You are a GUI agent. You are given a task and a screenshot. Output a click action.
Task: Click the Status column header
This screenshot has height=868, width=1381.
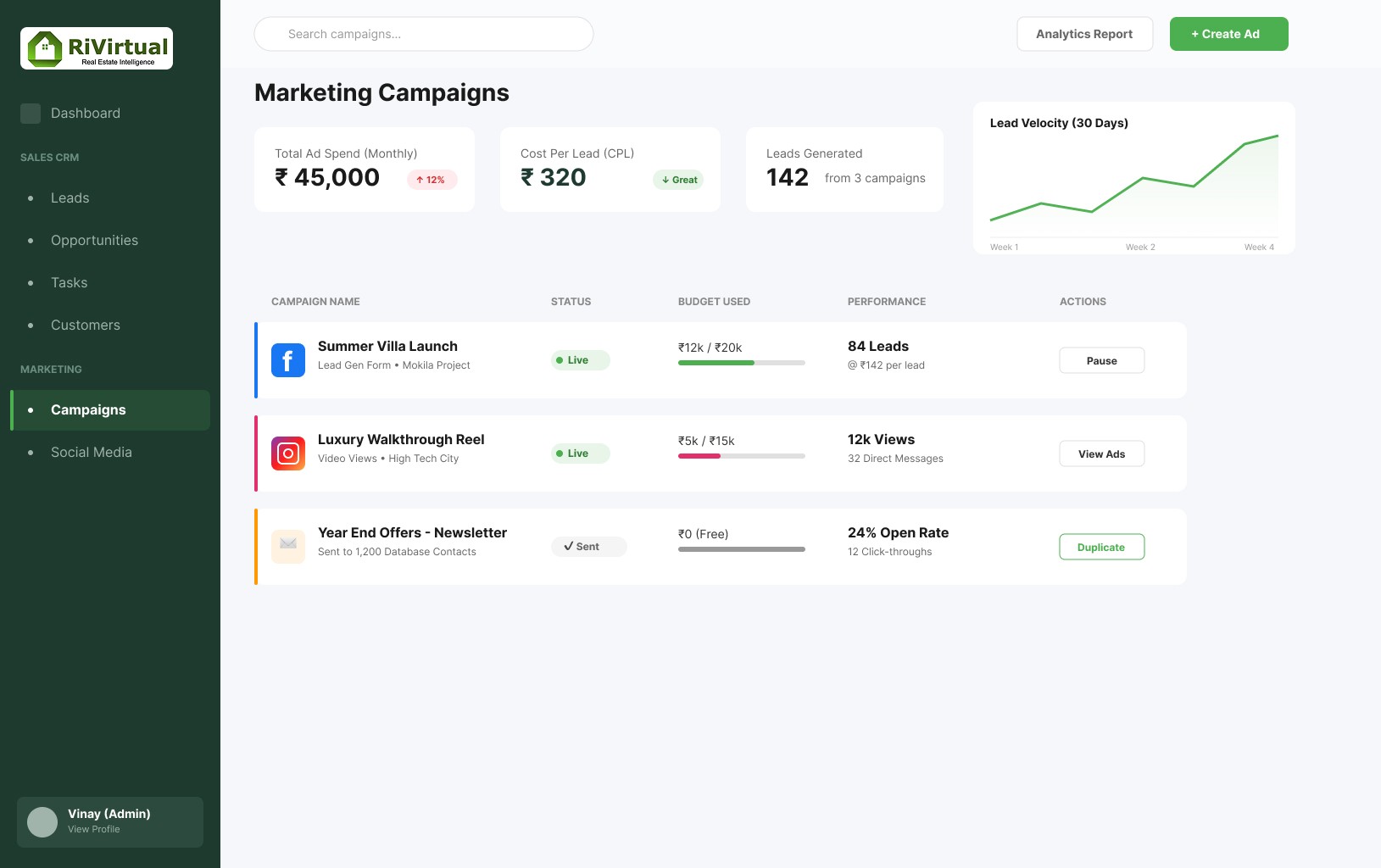click(x=571, y=302)
